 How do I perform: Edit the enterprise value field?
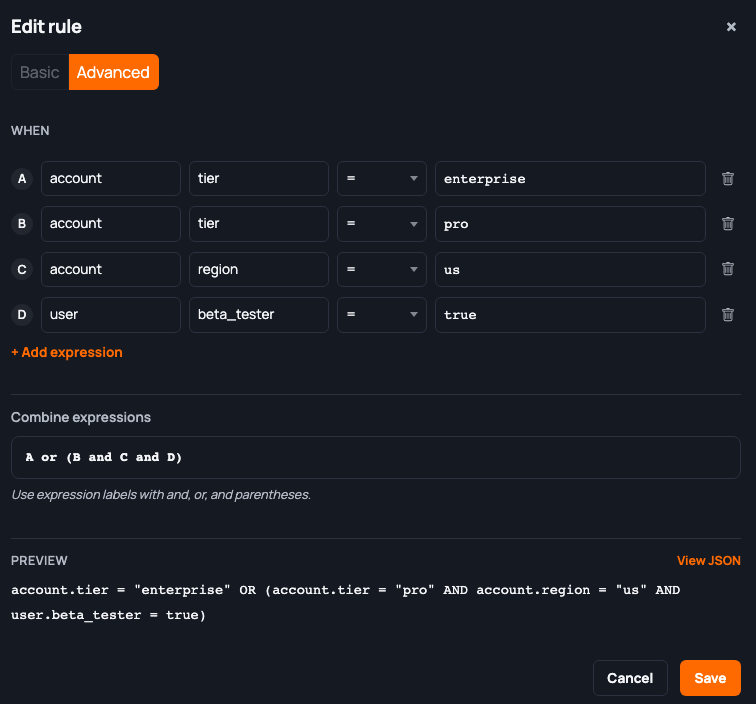coord(570,178)
